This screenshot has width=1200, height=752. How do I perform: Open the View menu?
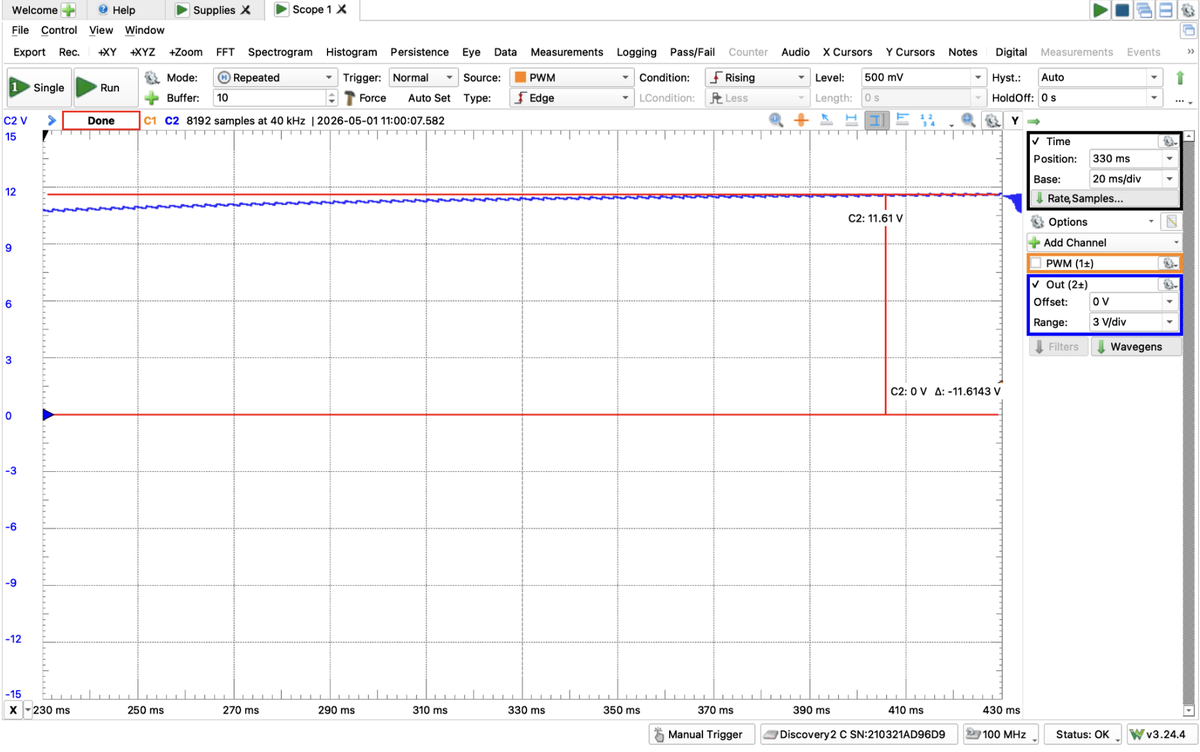click(x=101, y=30)
